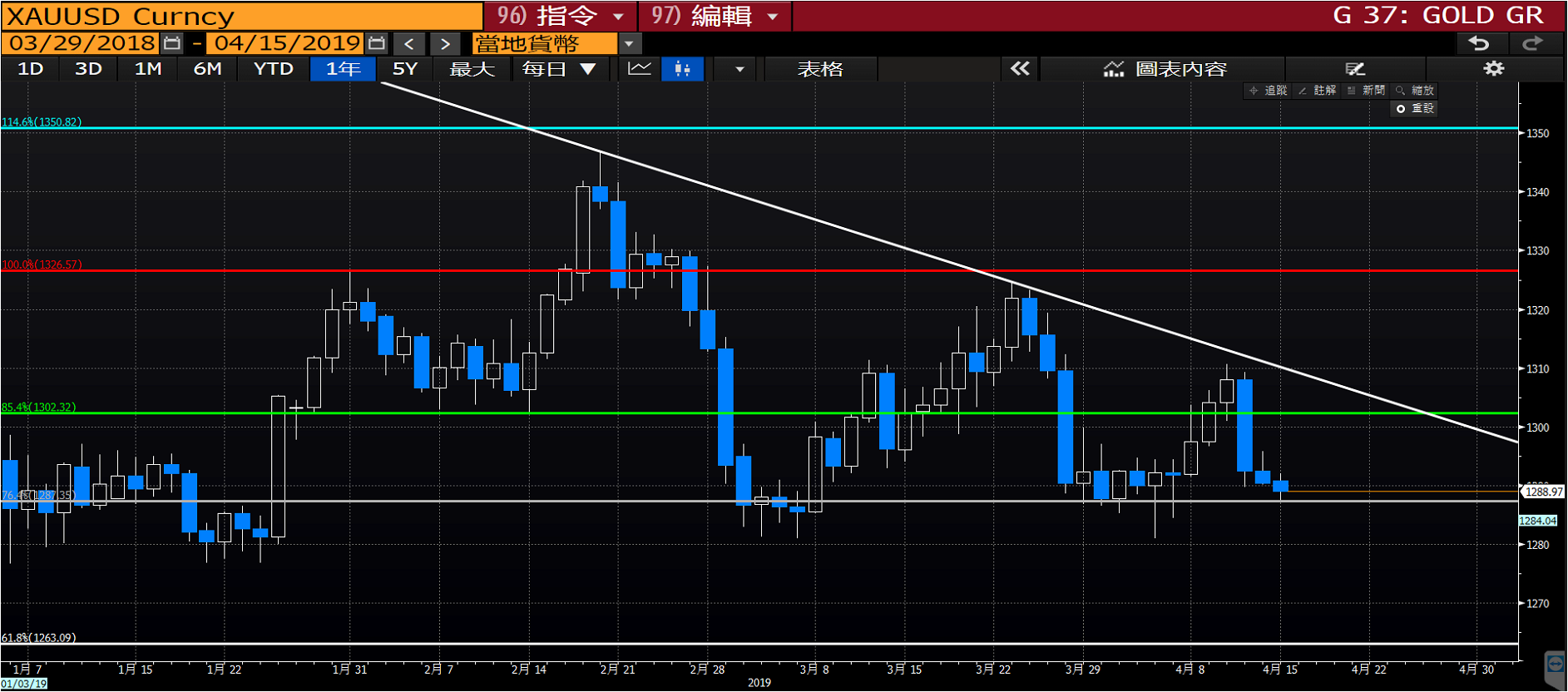
Task: Toggle the 縮放 zoom mode
Action: [1415, 91]
